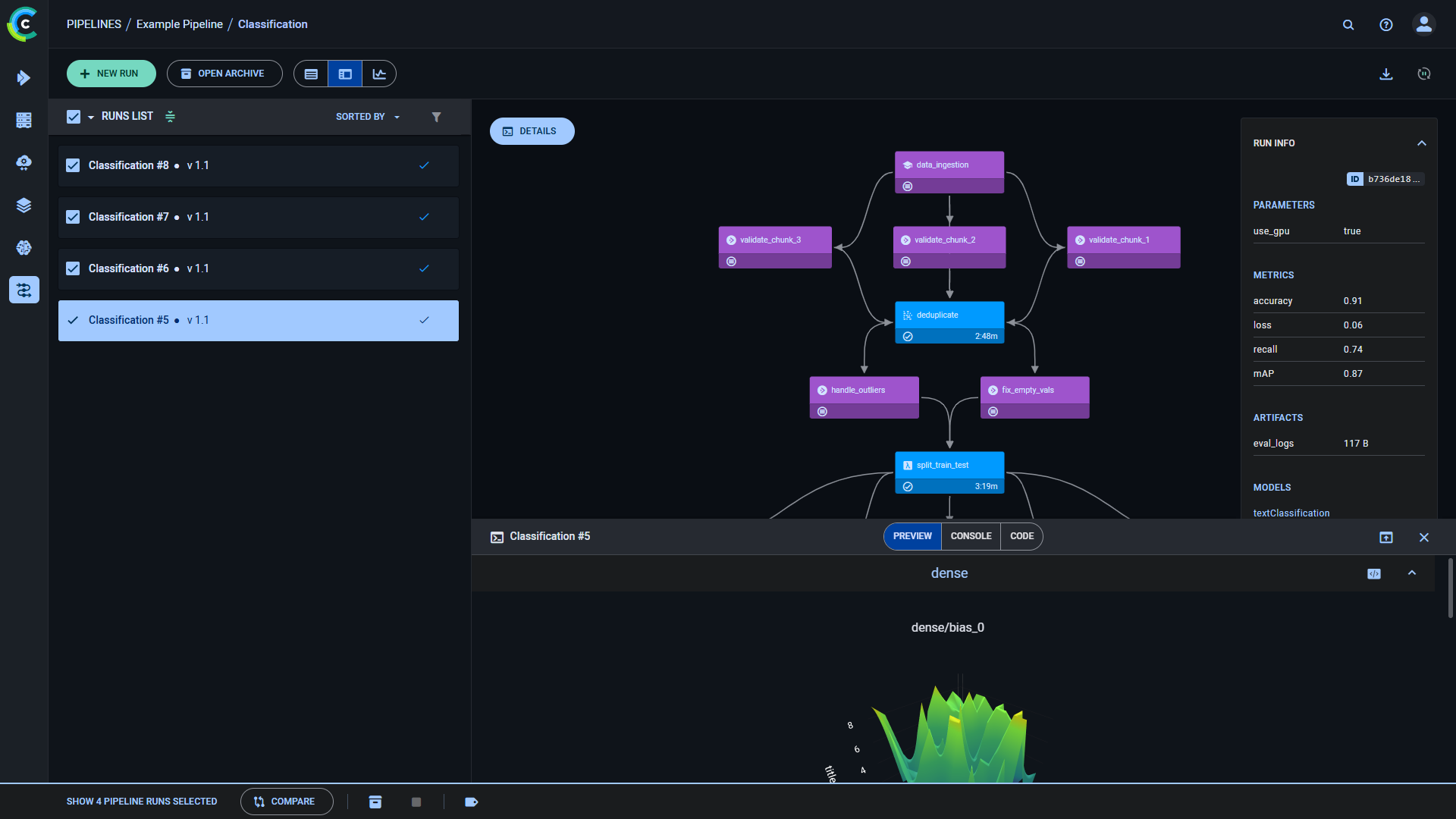Open the Sorted By dropdown
The height and width of the screenshot is (819, 1456).
point(368,117)
